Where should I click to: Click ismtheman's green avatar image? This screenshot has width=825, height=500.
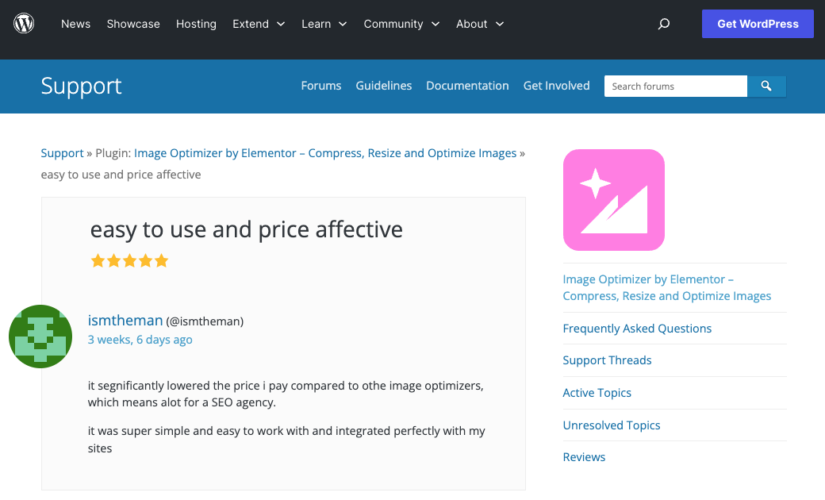tap(41, 336)
